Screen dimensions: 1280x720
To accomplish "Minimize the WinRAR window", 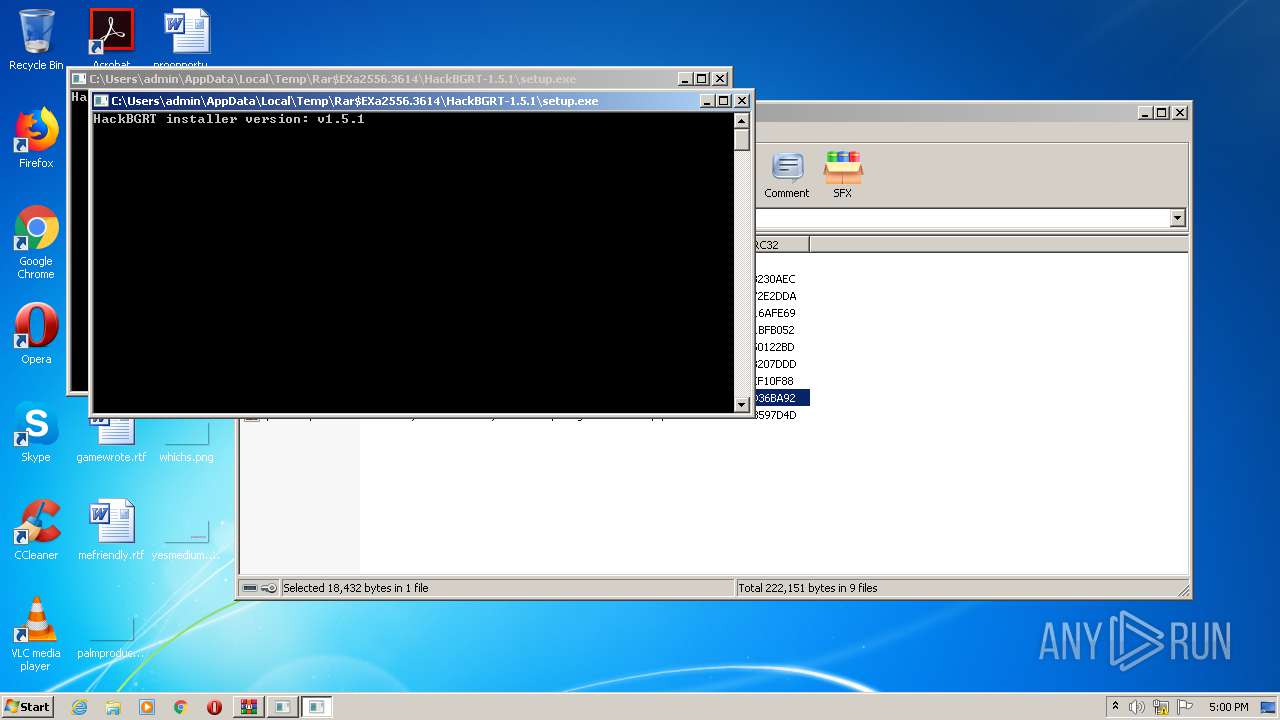I will (x=1145, y=113).
